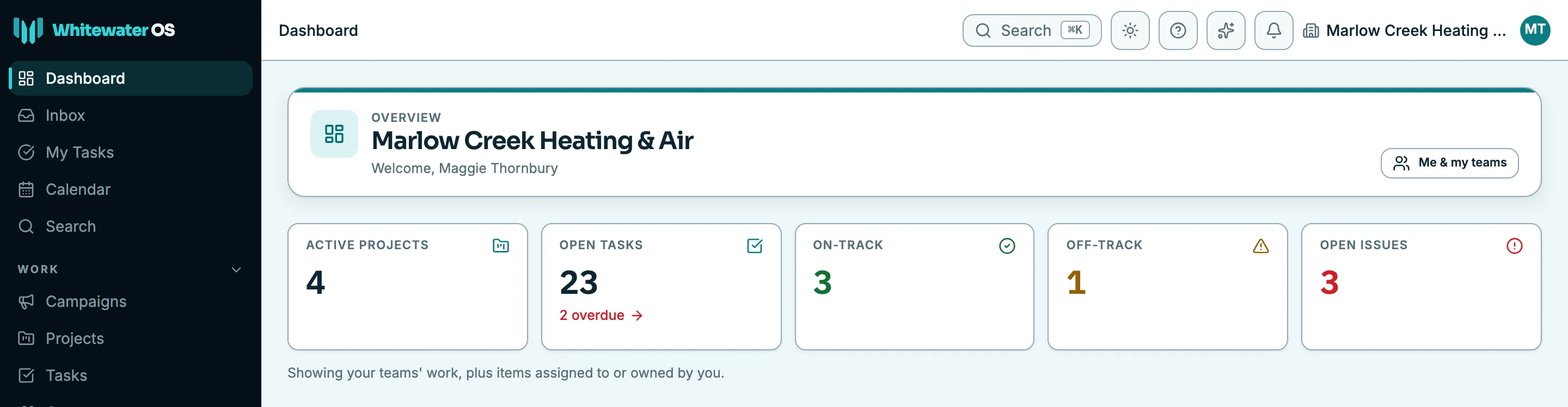The image size is (1568, 407).
Task: Click the Off-Track warning triangle icon
Action: (1260, 246)
